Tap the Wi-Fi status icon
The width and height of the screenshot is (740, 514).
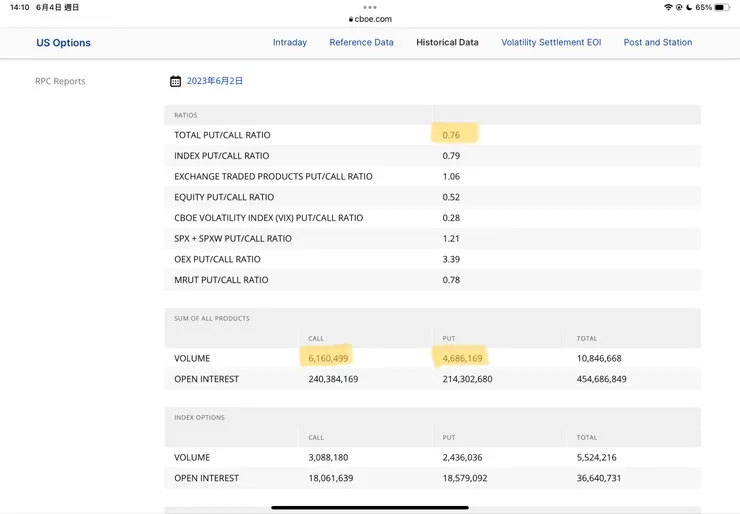(x=668, y=7)
